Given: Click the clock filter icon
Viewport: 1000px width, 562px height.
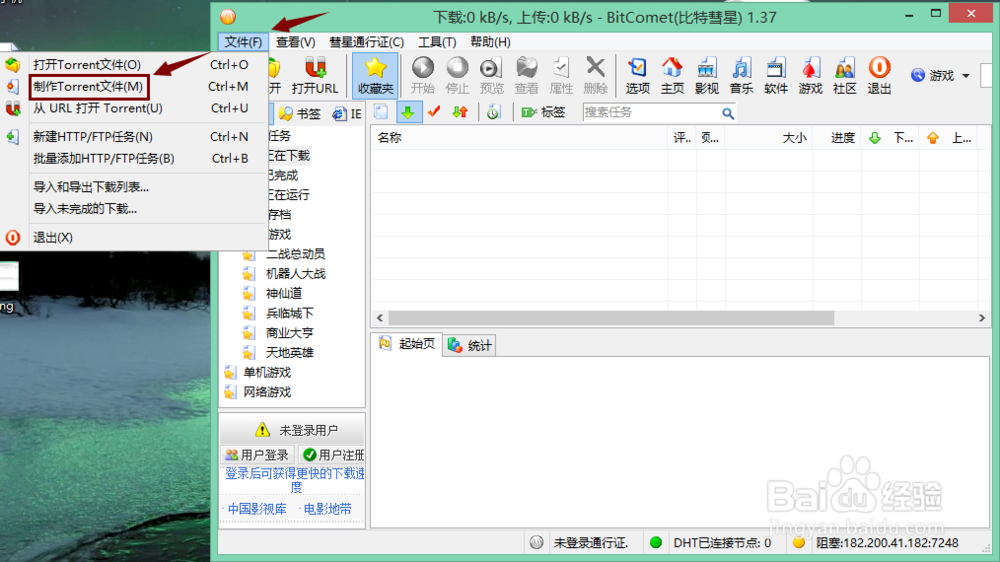Looking at the screenshot, I should (x=493, y=113).
